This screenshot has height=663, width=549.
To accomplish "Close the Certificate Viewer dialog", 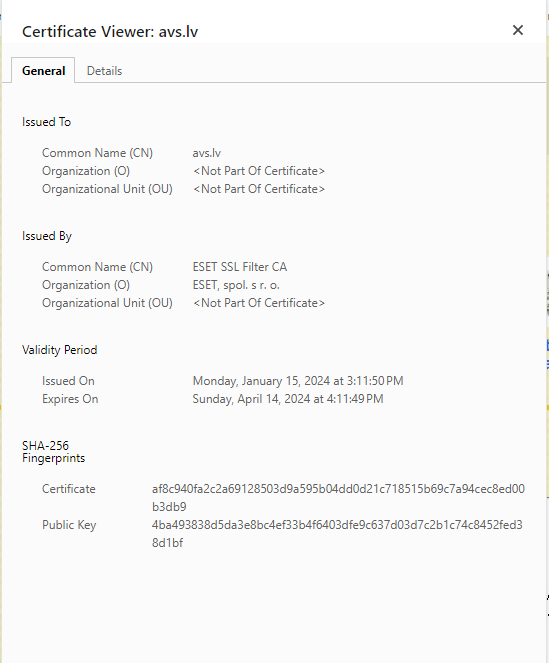I will tap(518, 30).
